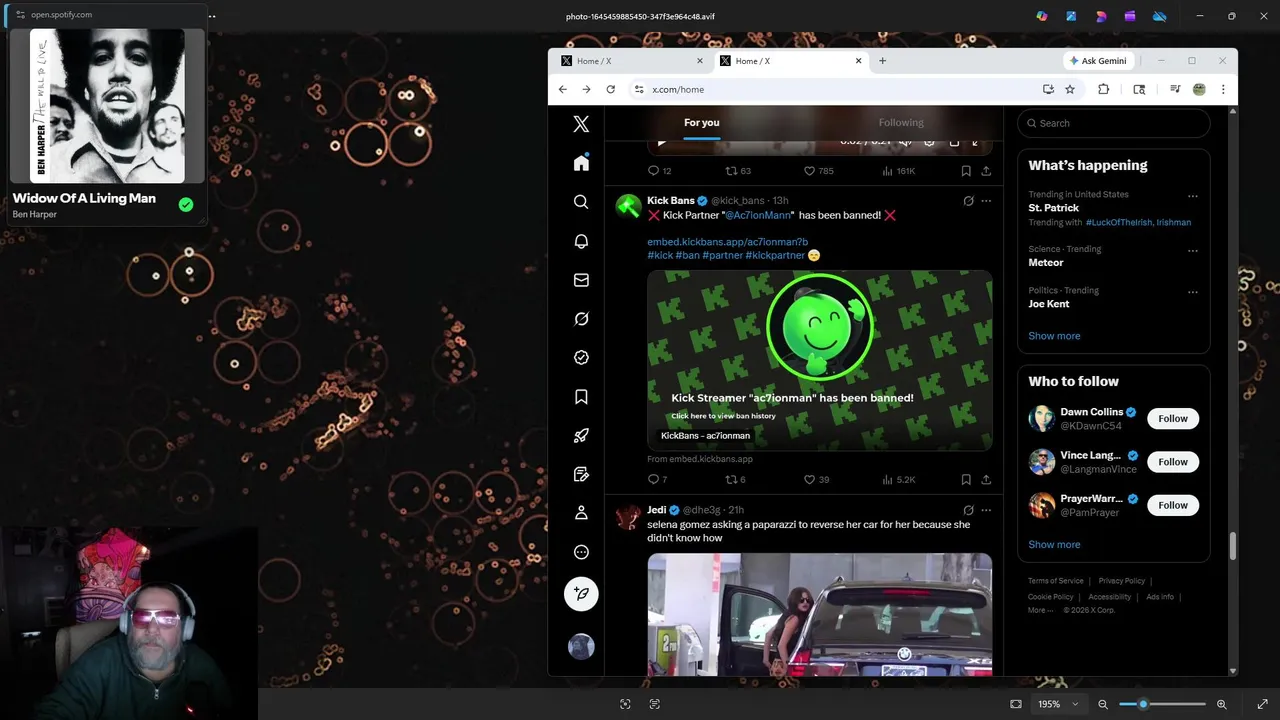This screenshot has height=720, width=1280.
Task: Close the active Home / X browser tab
Action: (x=858, y=61)
